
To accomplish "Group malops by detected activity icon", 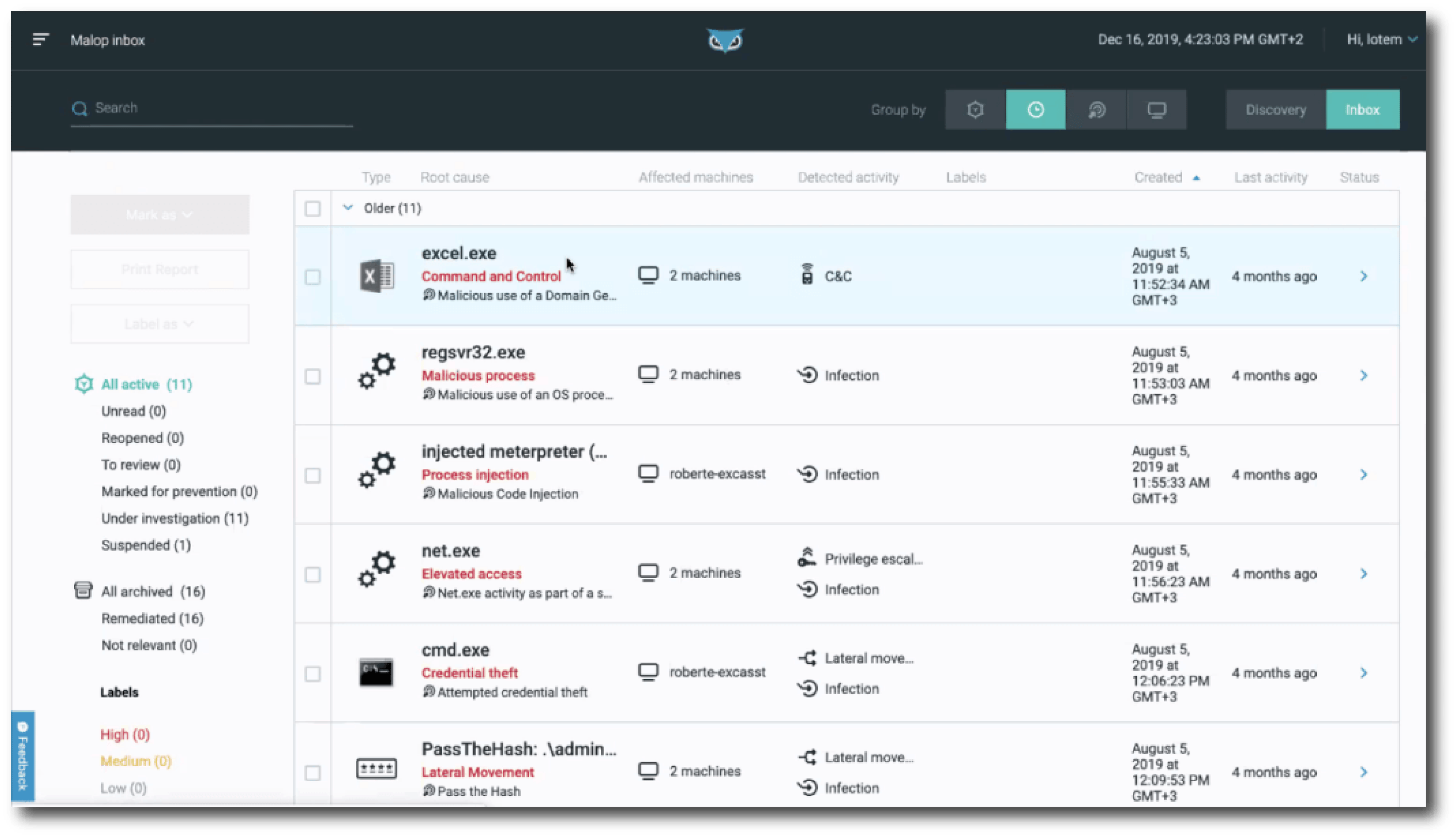I will [1096, 109].
